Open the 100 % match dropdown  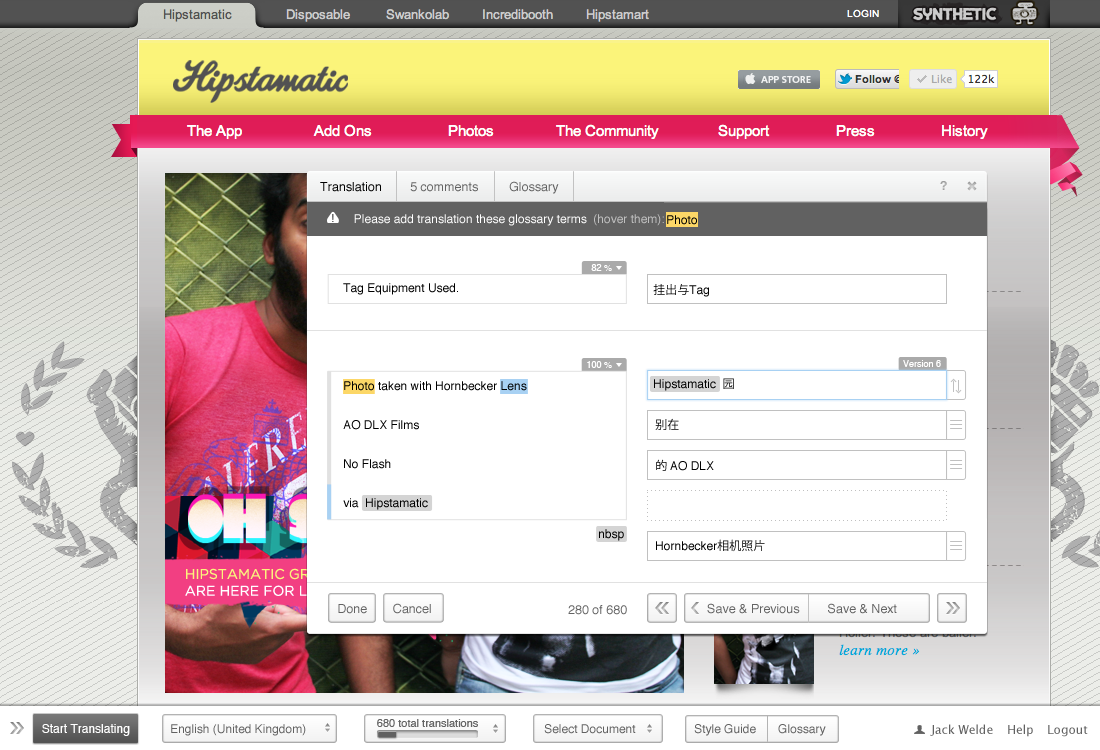click(x=604, y=365)
